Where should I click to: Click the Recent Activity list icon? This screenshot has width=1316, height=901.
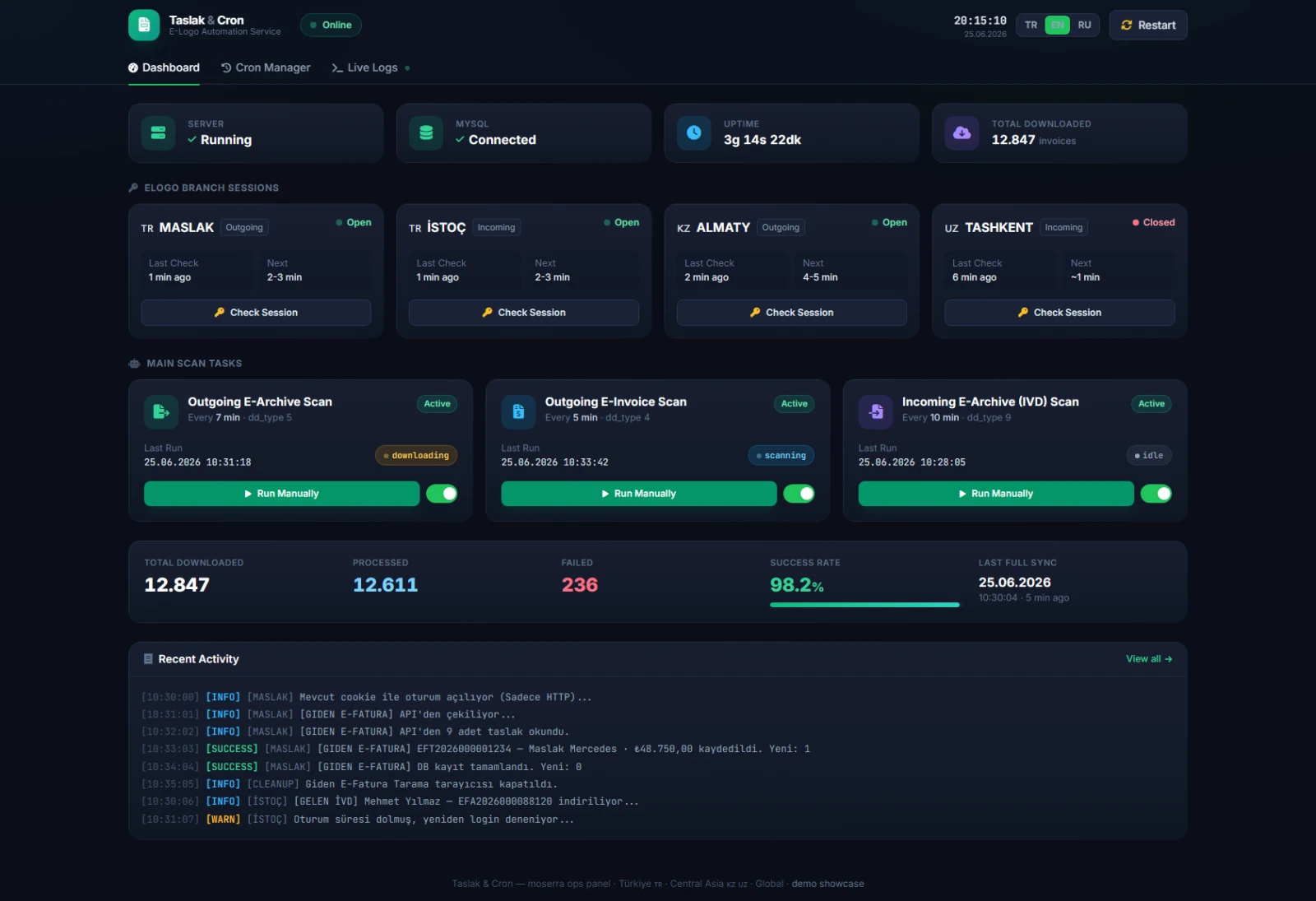pos(148,659)
